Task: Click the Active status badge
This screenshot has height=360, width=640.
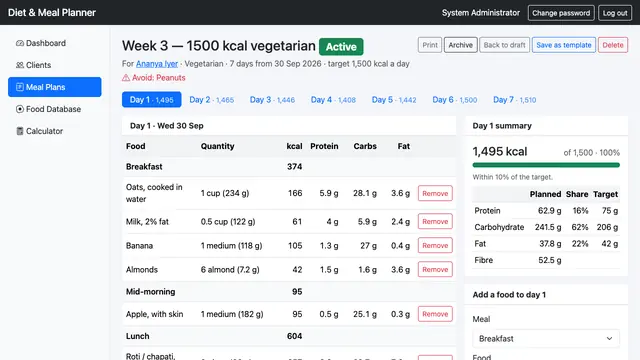Action: pos(341,47)
